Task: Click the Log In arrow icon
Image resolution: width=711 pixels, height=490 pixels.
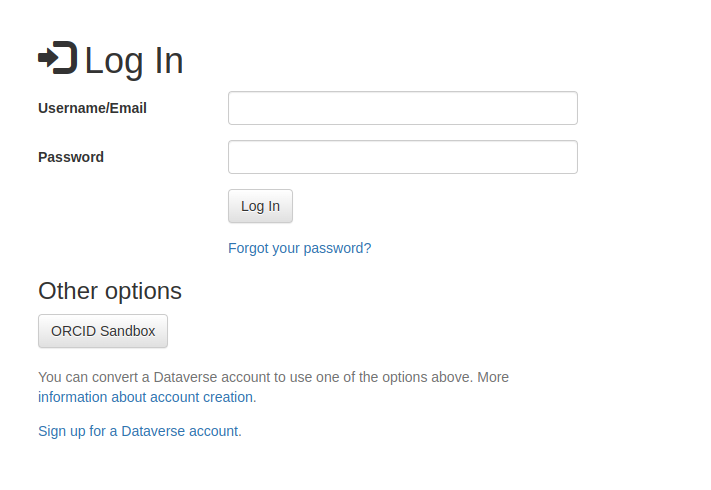Action: [x=57, y=58]
